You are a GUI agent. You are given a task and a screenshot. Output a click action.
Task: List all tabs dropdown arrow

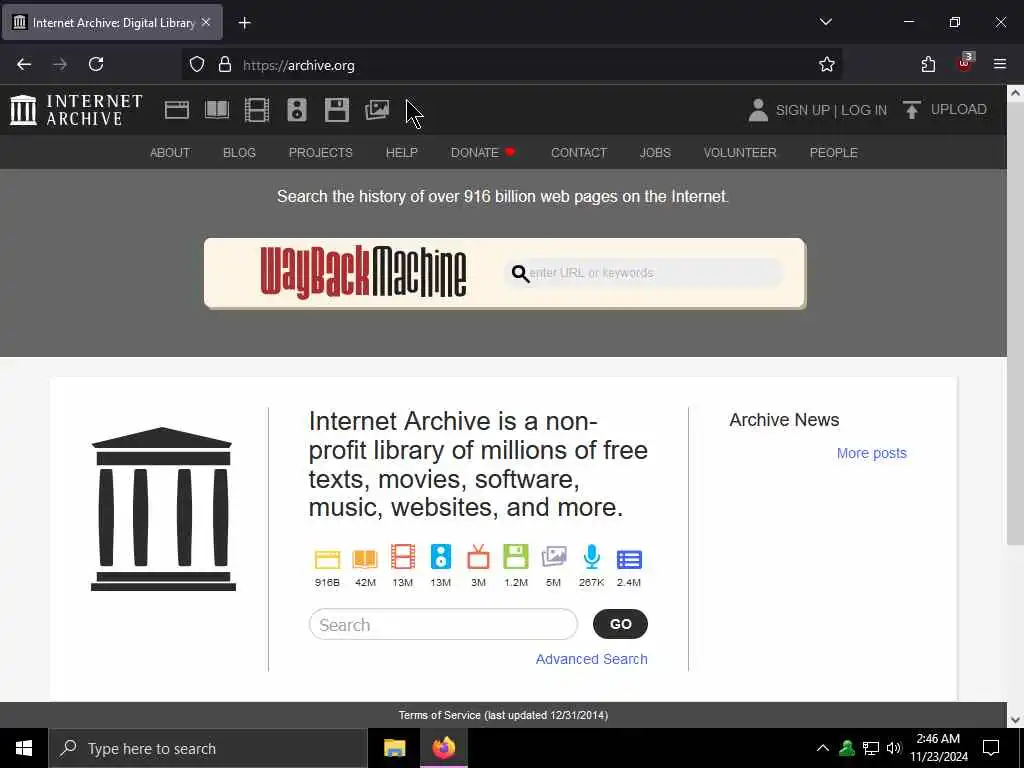[x=825, y=22]
